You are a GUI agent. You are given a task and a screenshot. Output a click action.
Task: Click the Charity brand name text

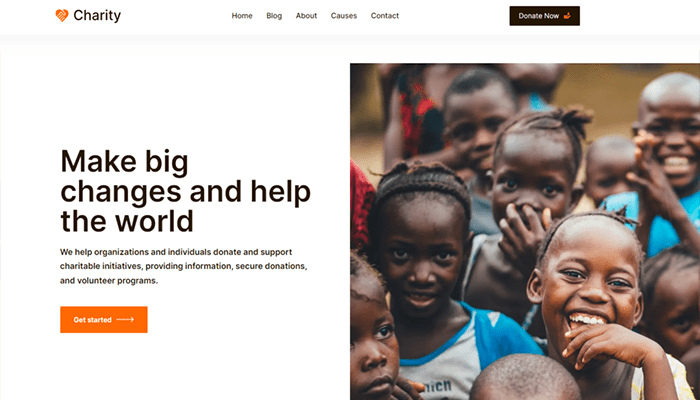pos(97,16)
